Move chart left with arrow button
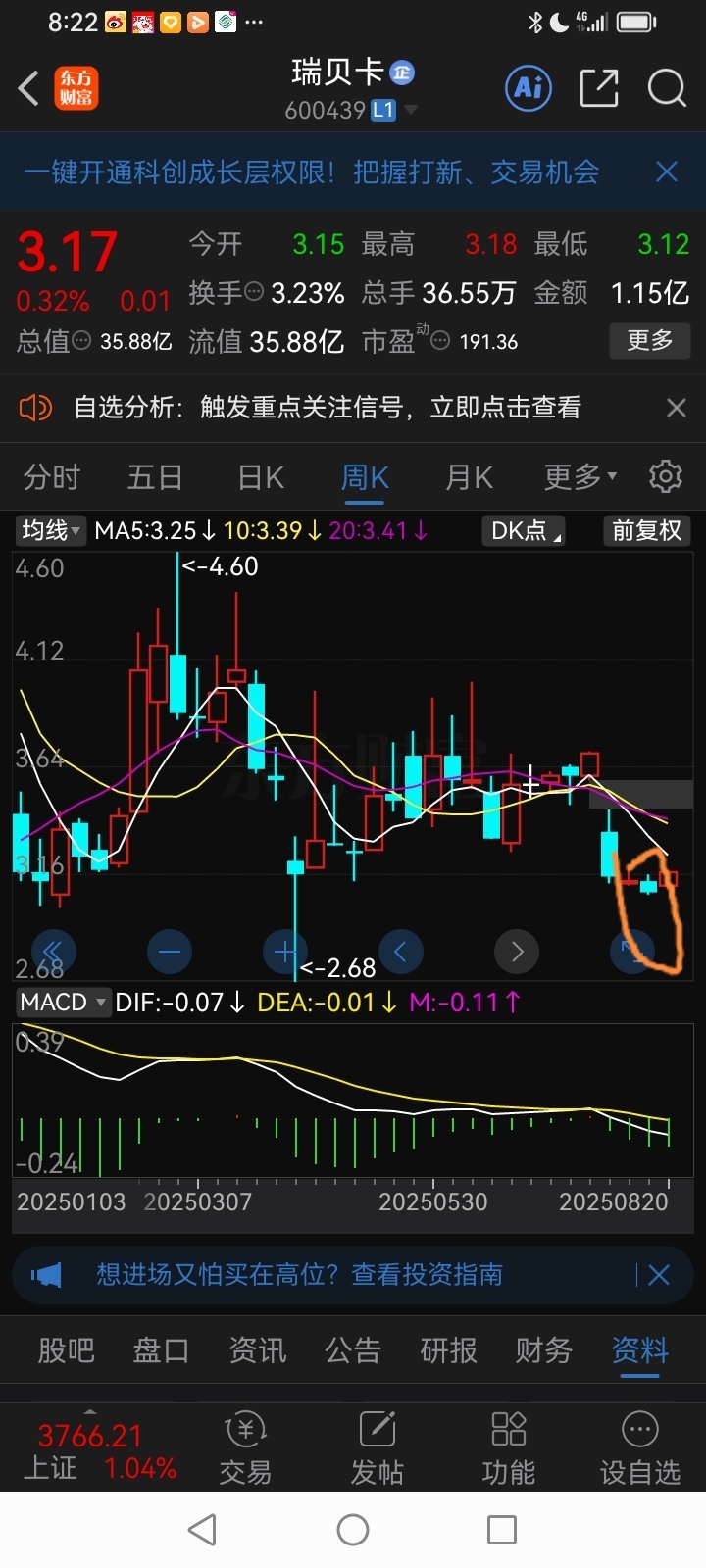 tap(400, 951)
